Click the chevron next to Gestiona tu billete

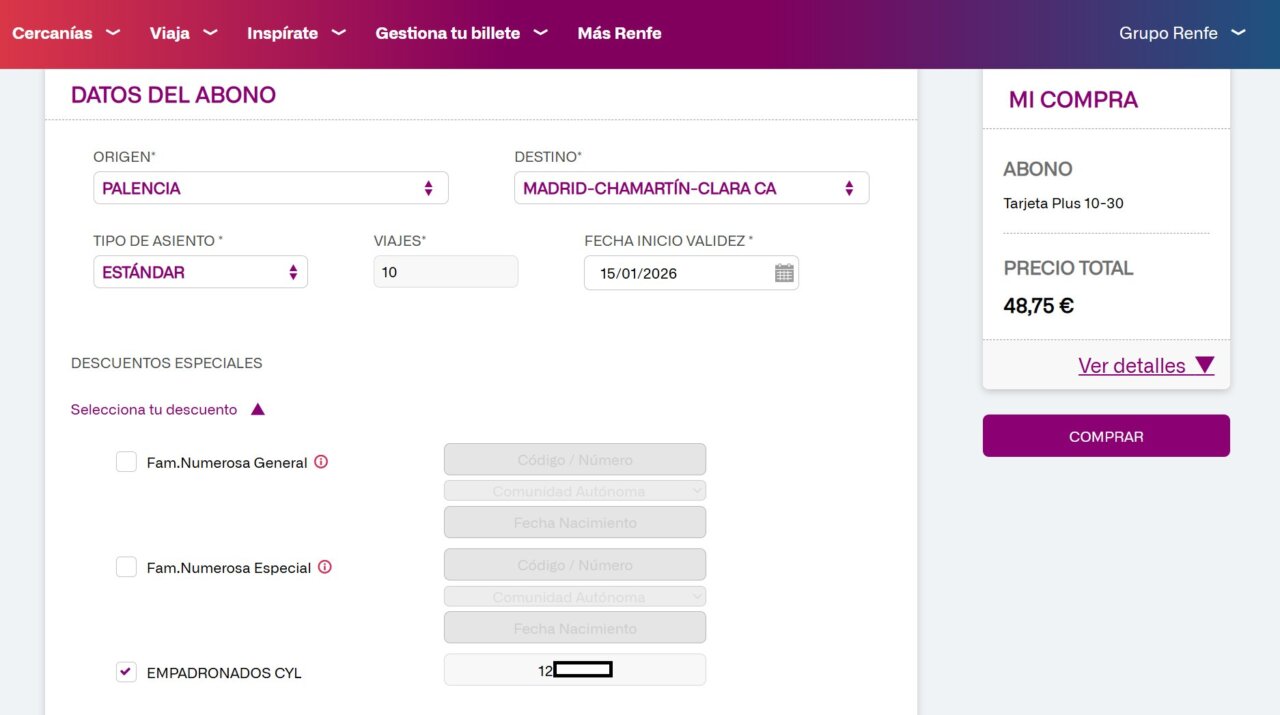tap(541, 33)
